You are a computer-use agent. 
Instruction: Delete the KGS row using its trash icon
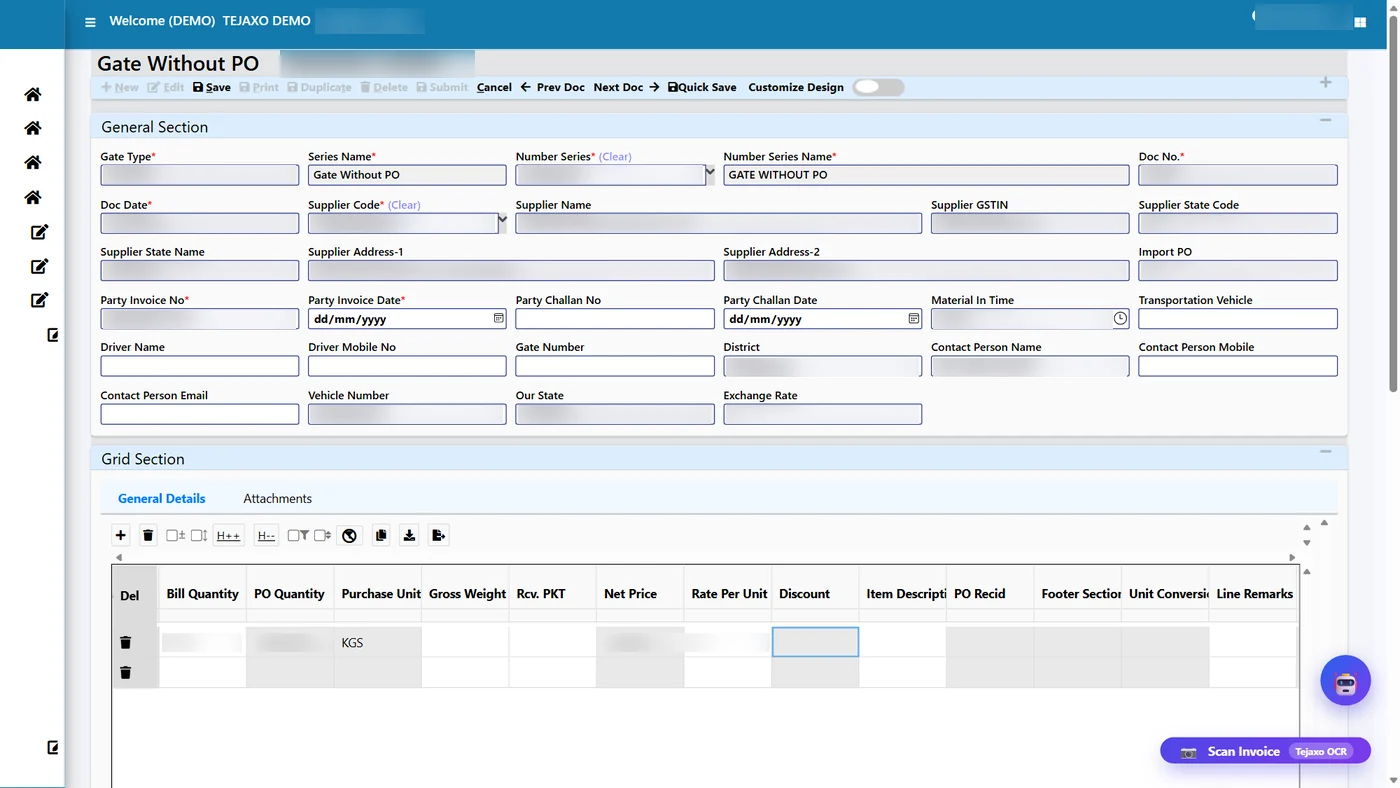pyautogui.click(x=125, y=642)
